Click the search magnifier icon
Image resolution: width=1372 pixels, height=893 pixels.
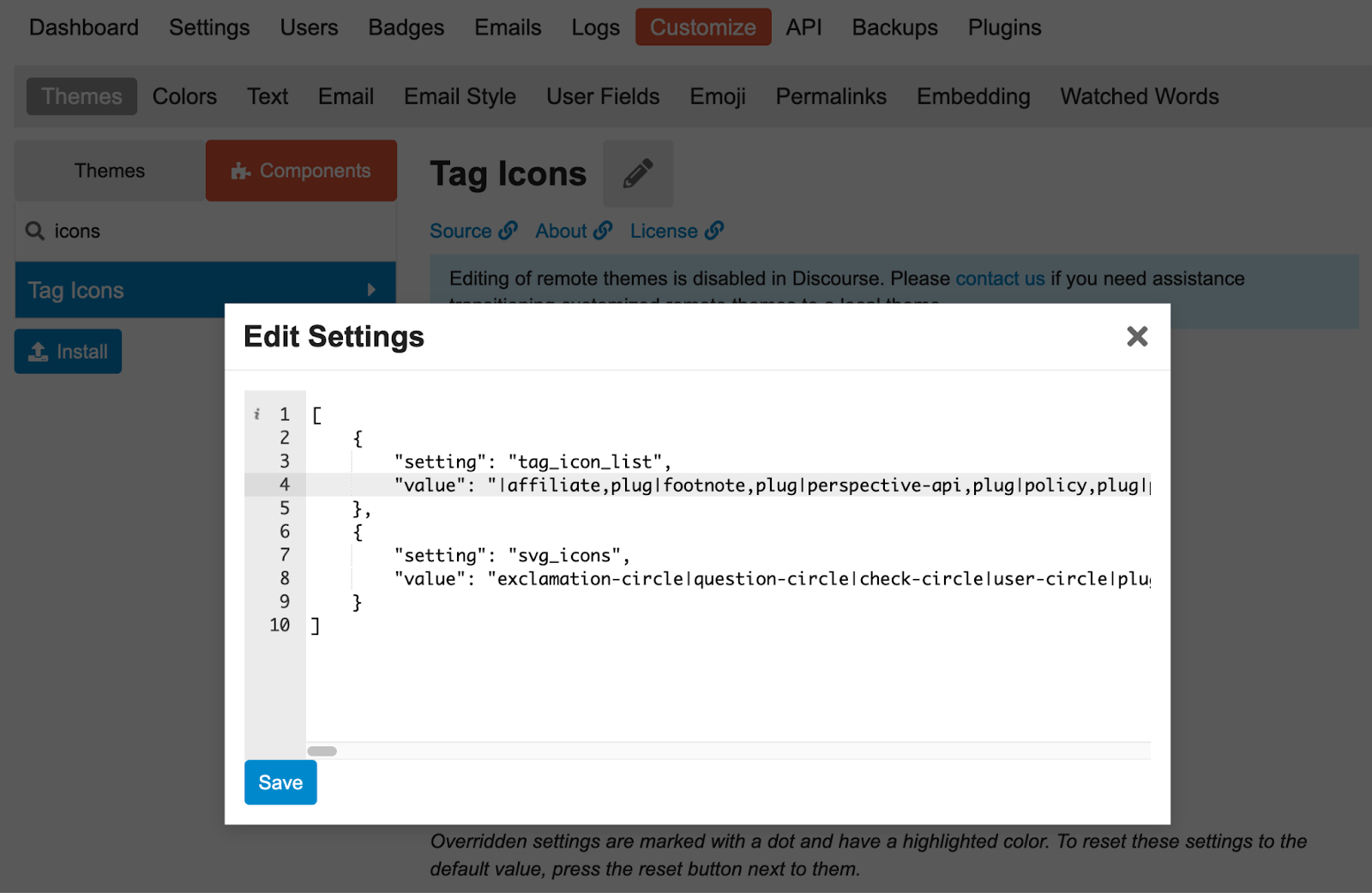click(x=35, y=231)
